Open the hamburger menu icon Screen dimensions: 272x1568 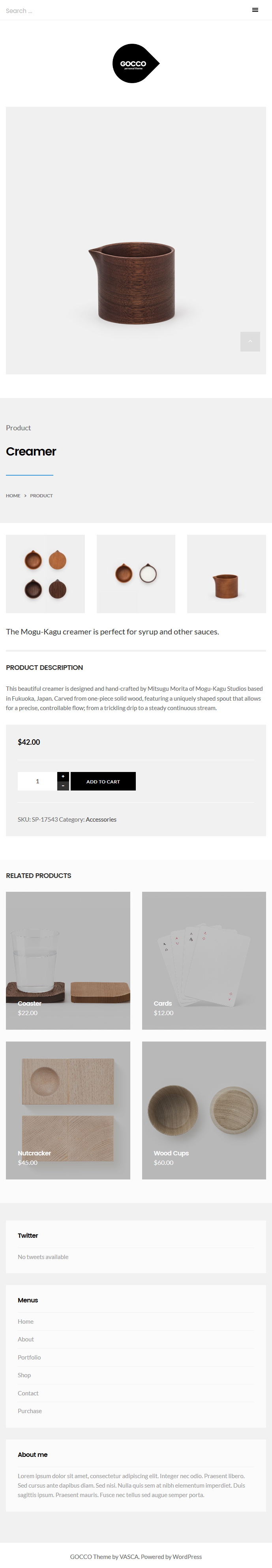coord(255,10)
